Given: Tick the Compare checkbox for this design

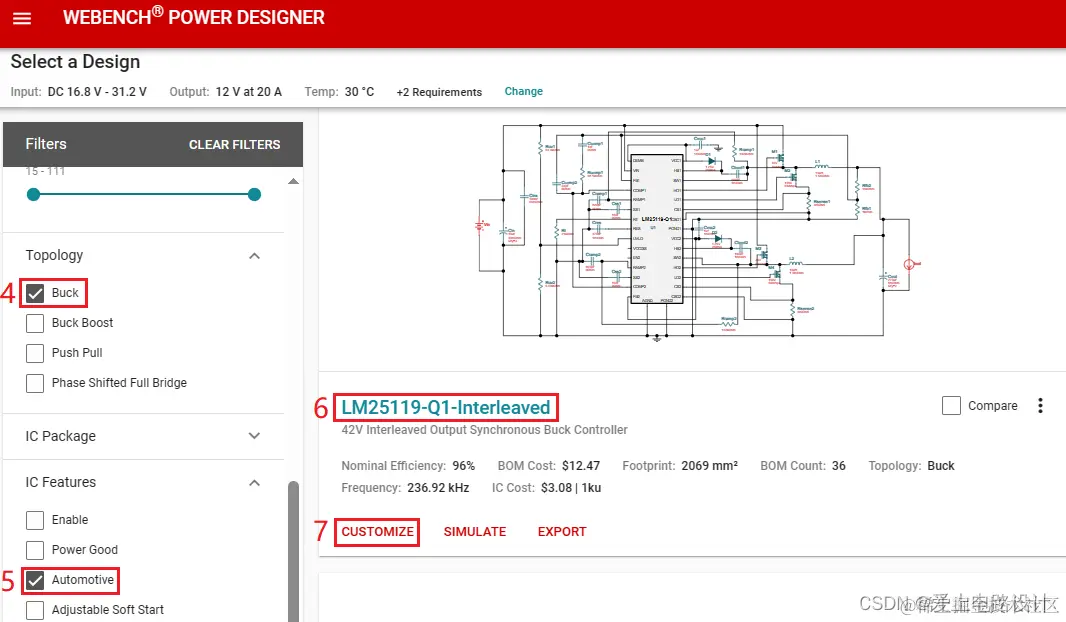Looking at the screenshot, I should pos(951,406).
